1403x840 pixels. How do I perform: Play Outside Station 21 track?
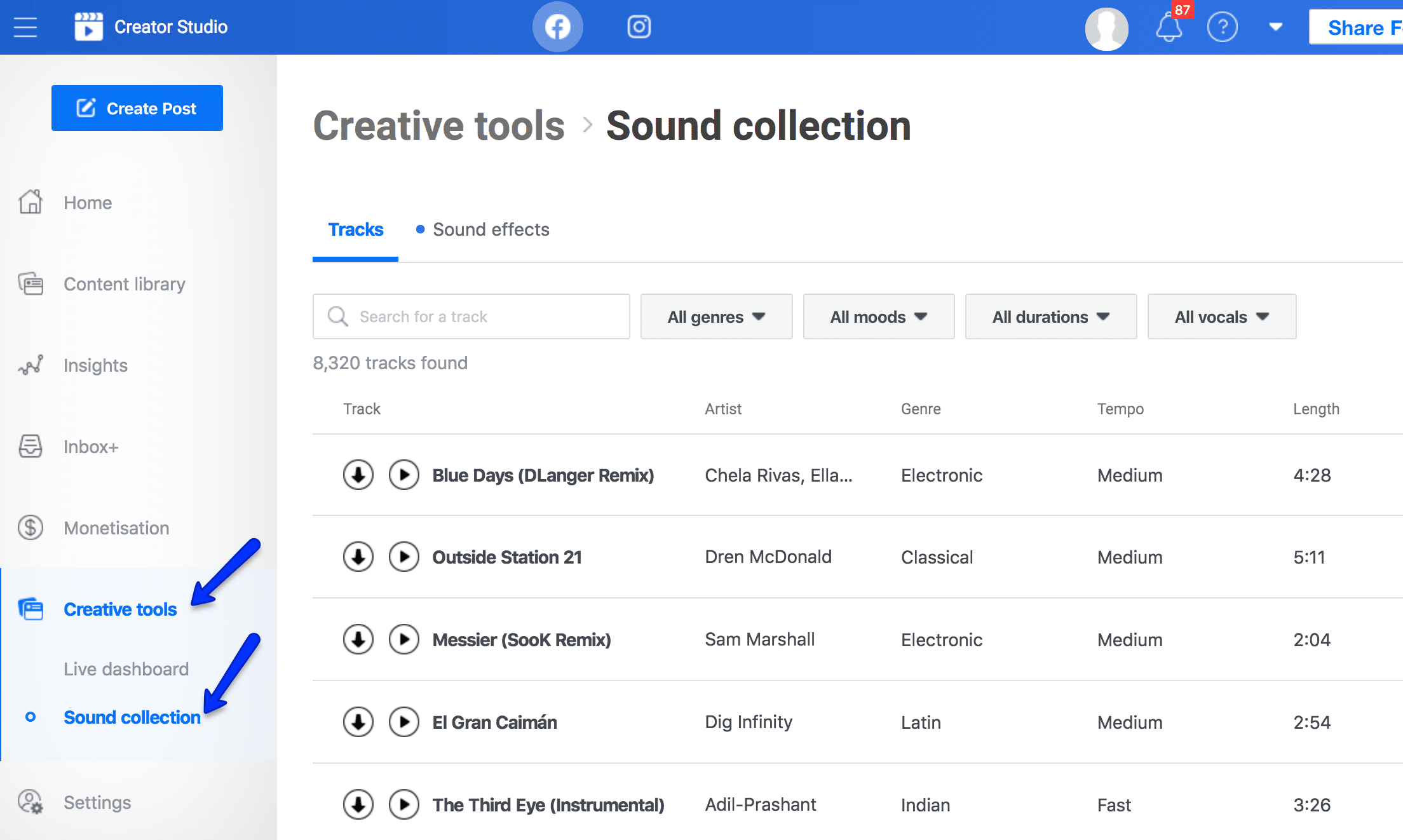pyautogui.click(x=404, y=557)
